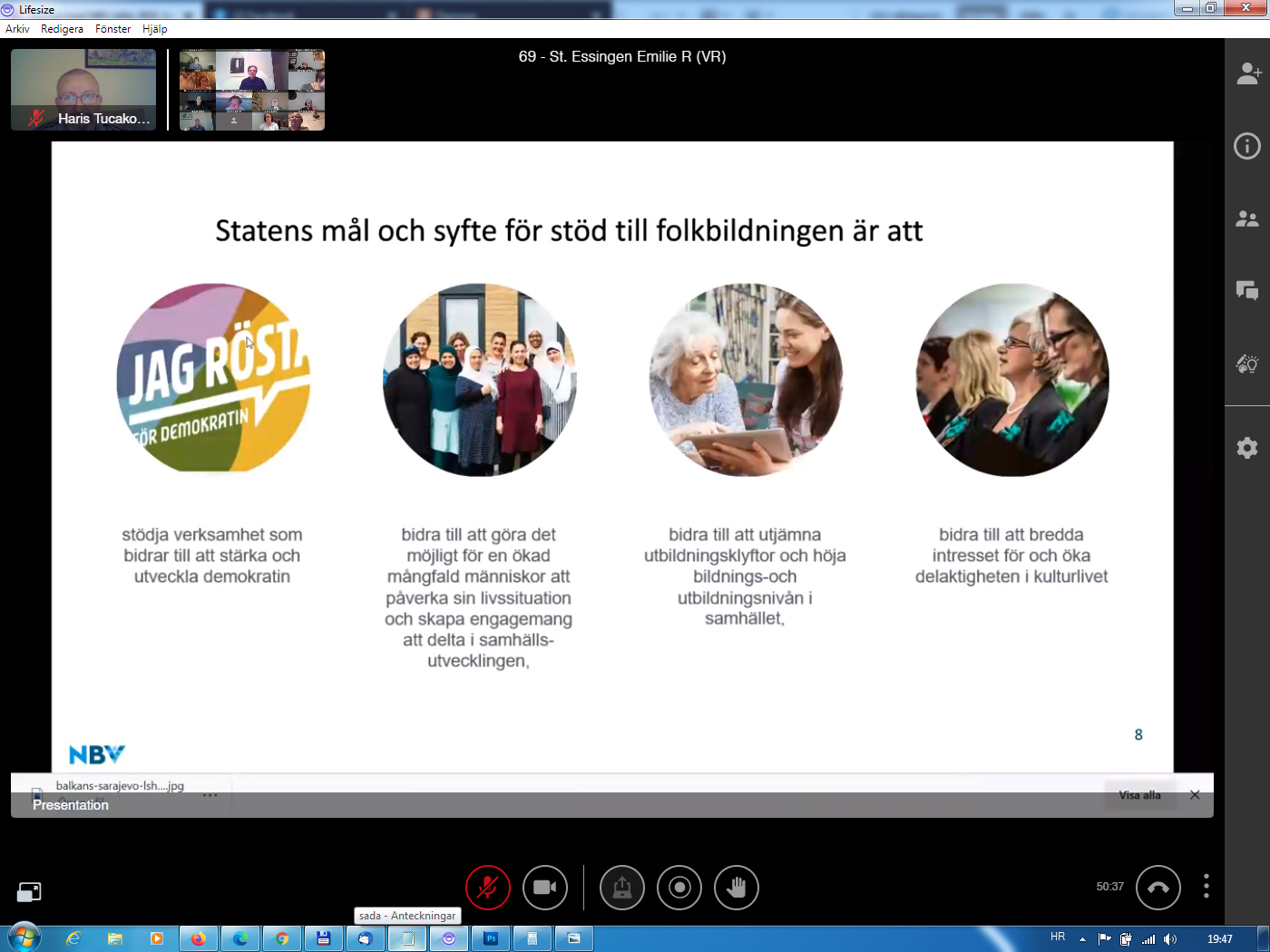The height and width of the screenshot is (952, 1270).
Task: Toggle the pop-out window layout icon
Action: (x=29, y=892)
